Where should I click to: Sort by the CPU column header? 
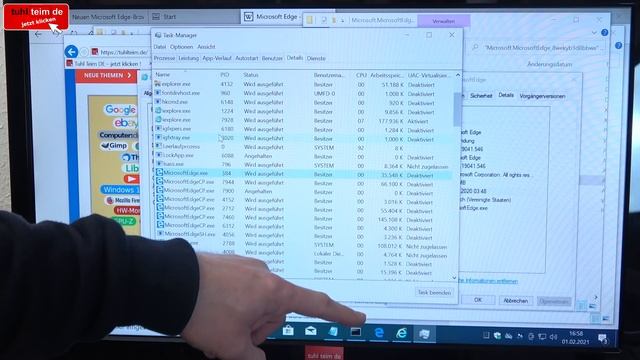[x=361, y=76]
